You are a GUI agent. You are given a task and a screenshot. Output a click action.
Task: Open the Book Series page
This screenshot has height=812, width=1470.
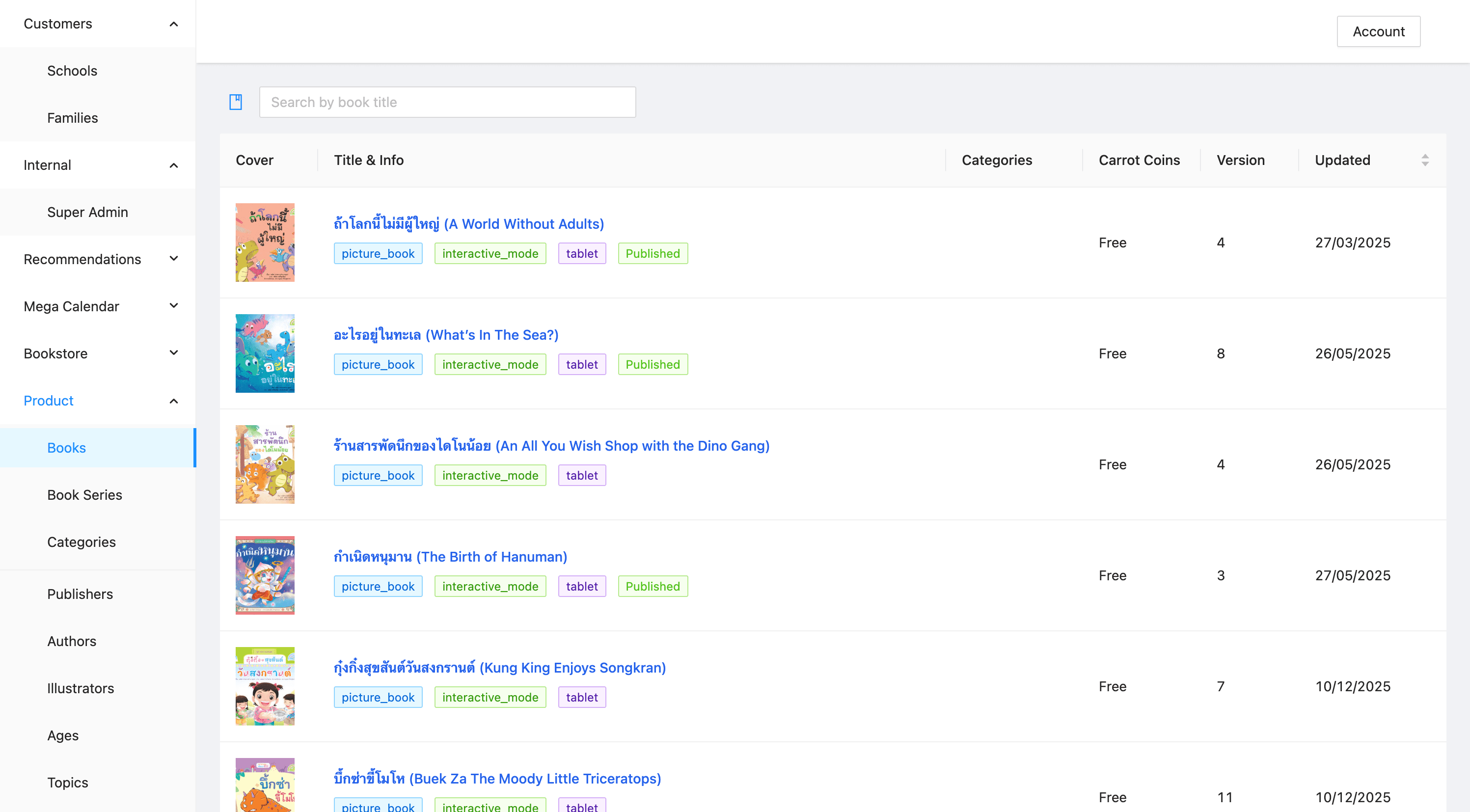pos(84,495)
